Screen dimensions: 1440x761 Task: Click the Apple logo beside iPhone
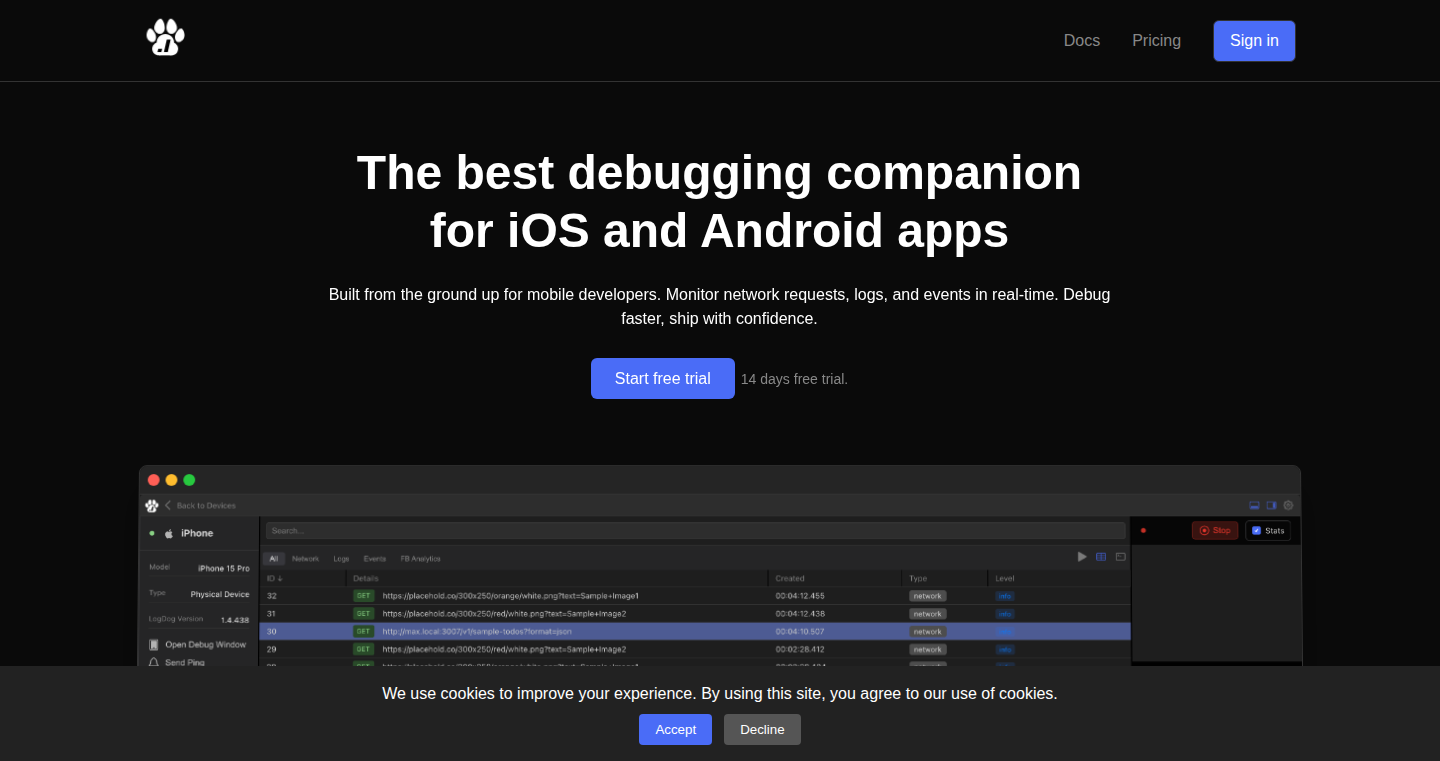169,533
